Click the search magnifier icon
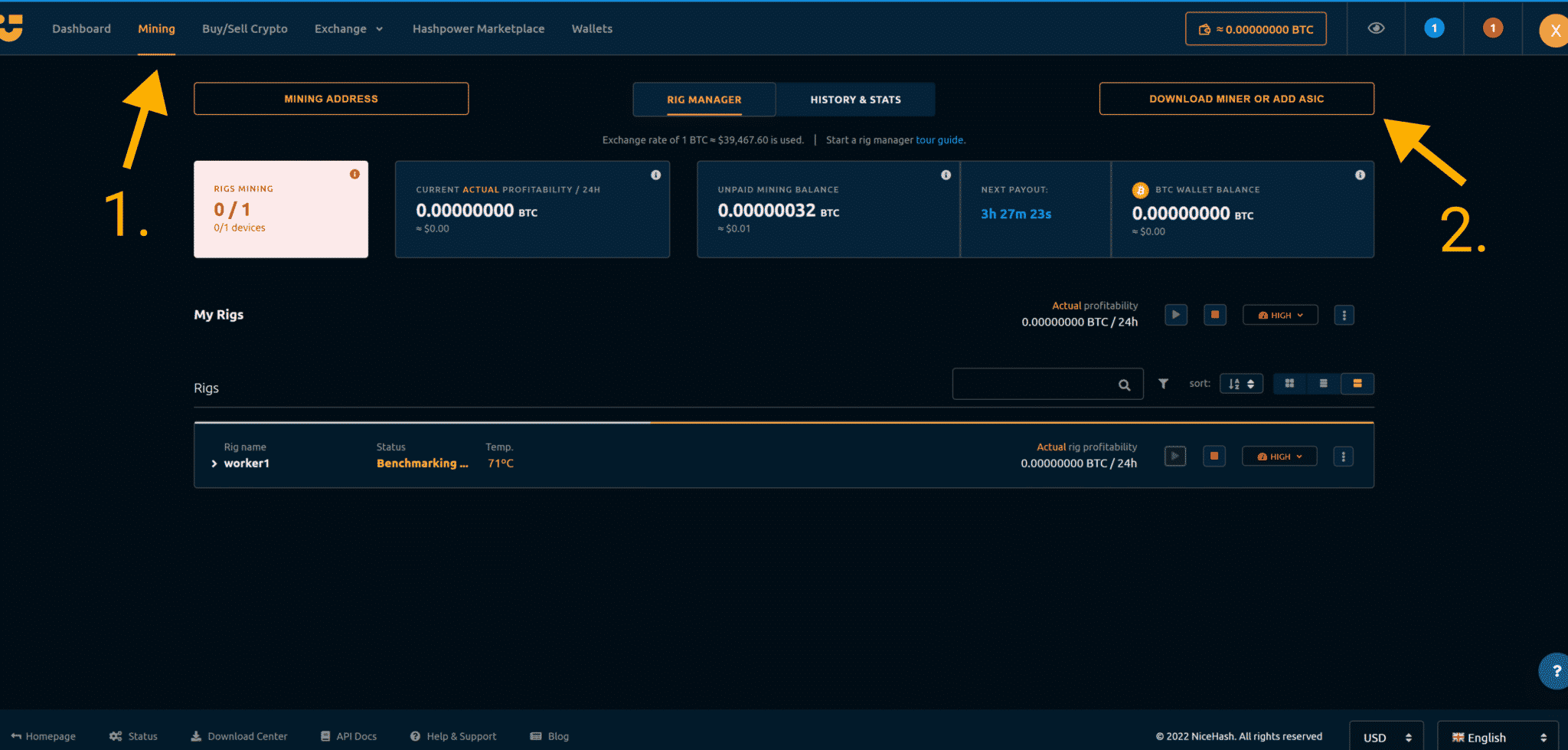 click(1124, 385)
